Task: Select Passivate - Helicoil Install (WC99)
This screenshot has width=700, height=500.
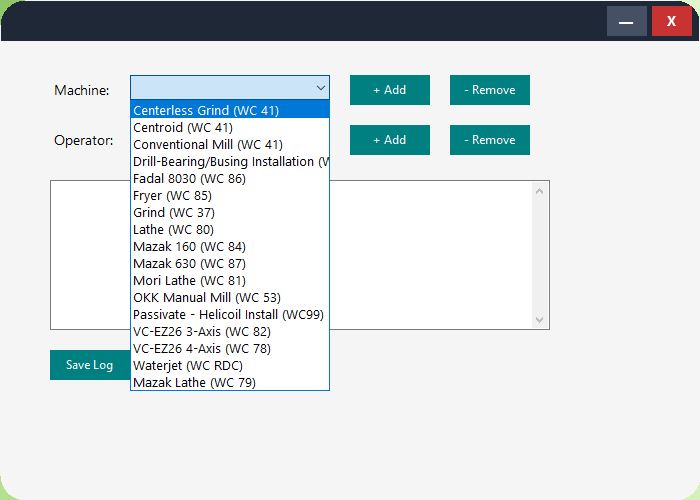Action: 229,315
